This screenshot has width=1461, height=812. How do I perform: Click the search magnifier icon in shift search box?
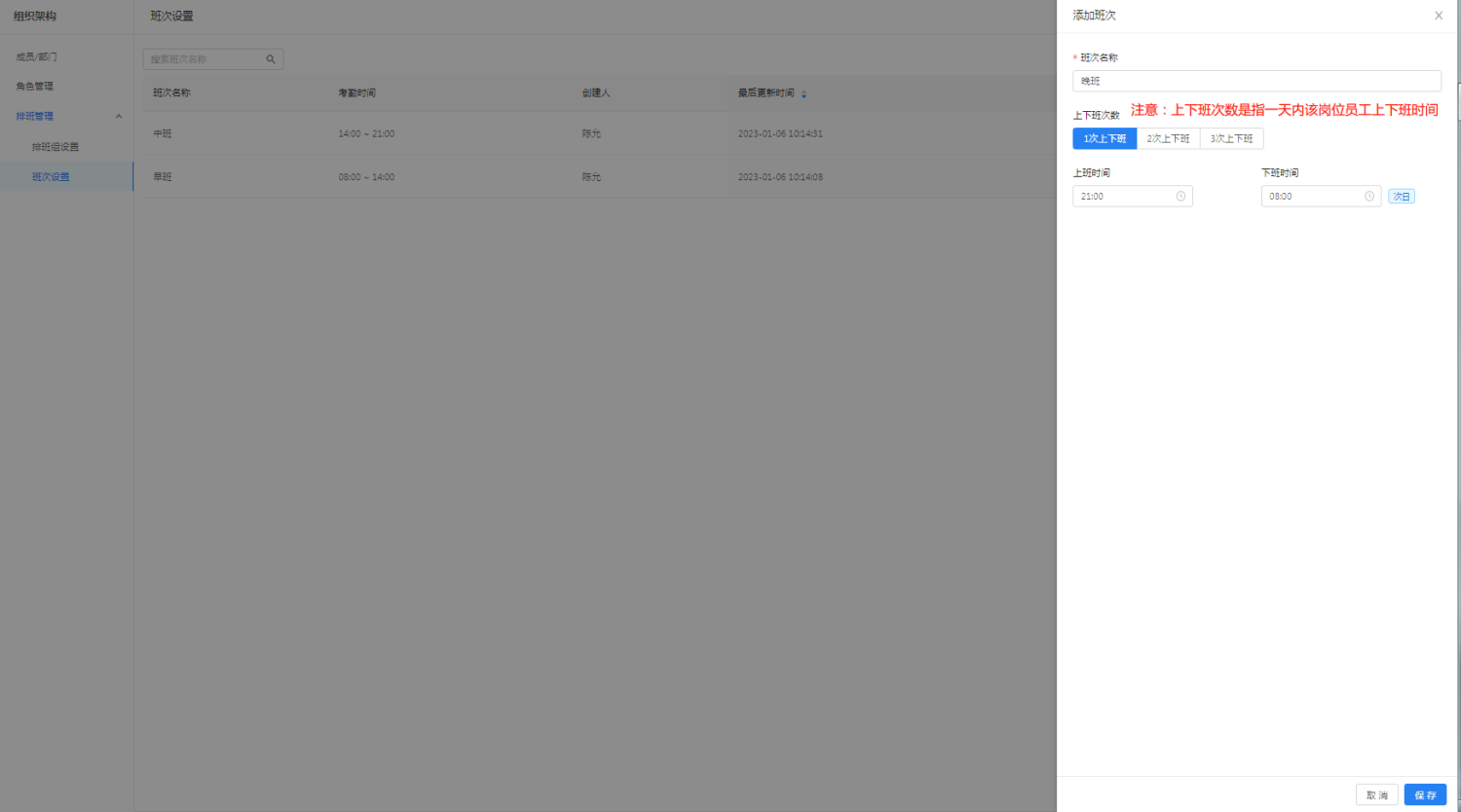coord(271,59)
